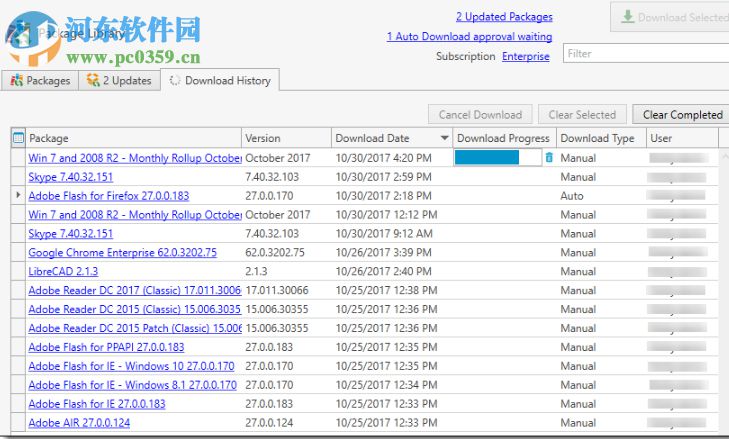Open Adobe Reader DC 2017 (Classic) link

coord(134,290)
